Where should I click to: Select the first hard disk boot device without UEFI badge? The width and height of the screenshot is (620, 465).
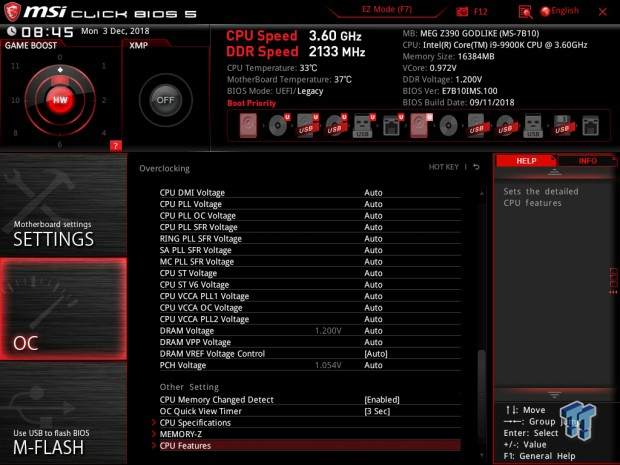point(248,126)
